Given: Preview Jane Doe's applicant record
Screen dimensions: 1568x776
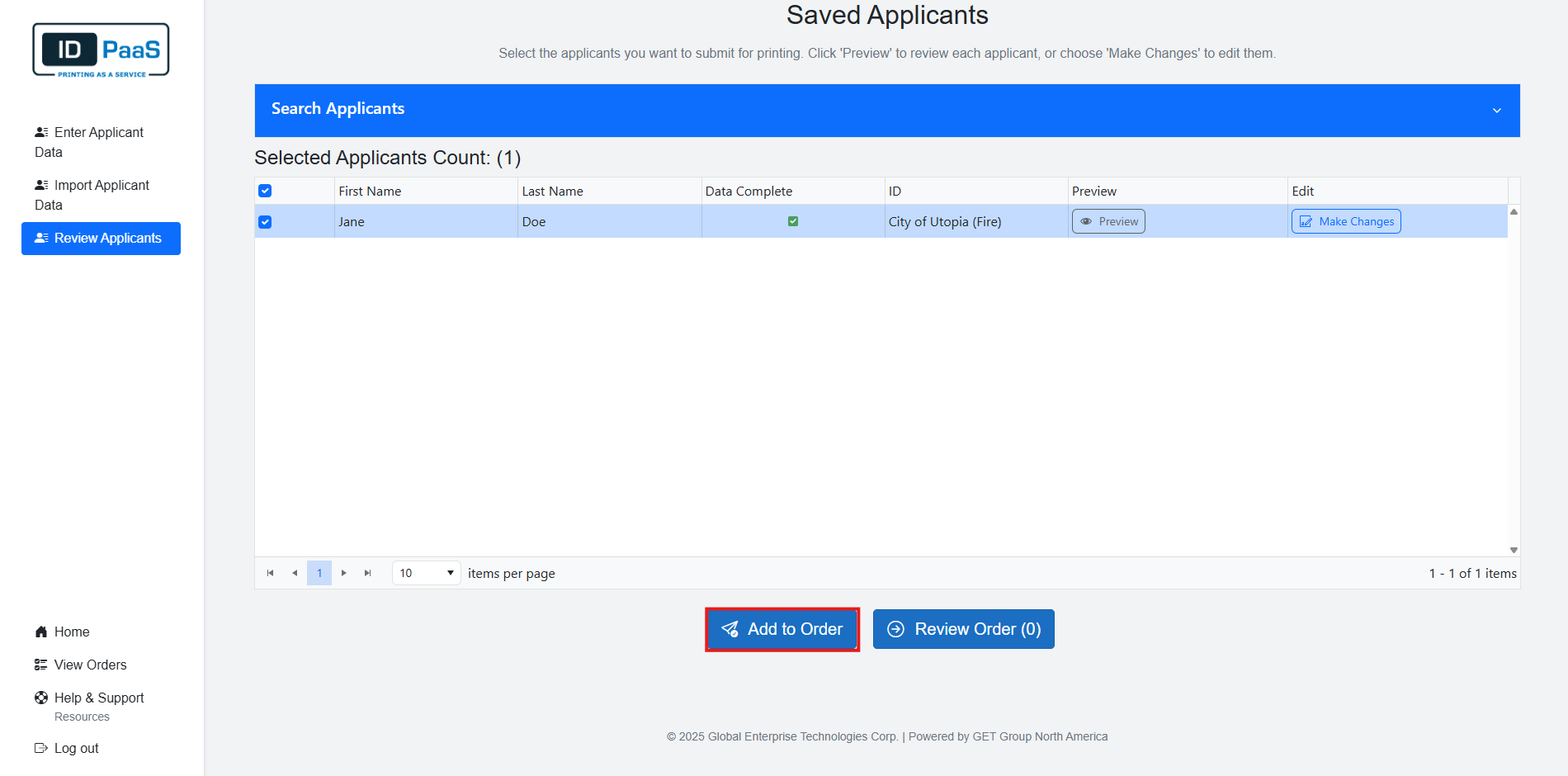Looking at the screenshot, I should (1108, 221).
